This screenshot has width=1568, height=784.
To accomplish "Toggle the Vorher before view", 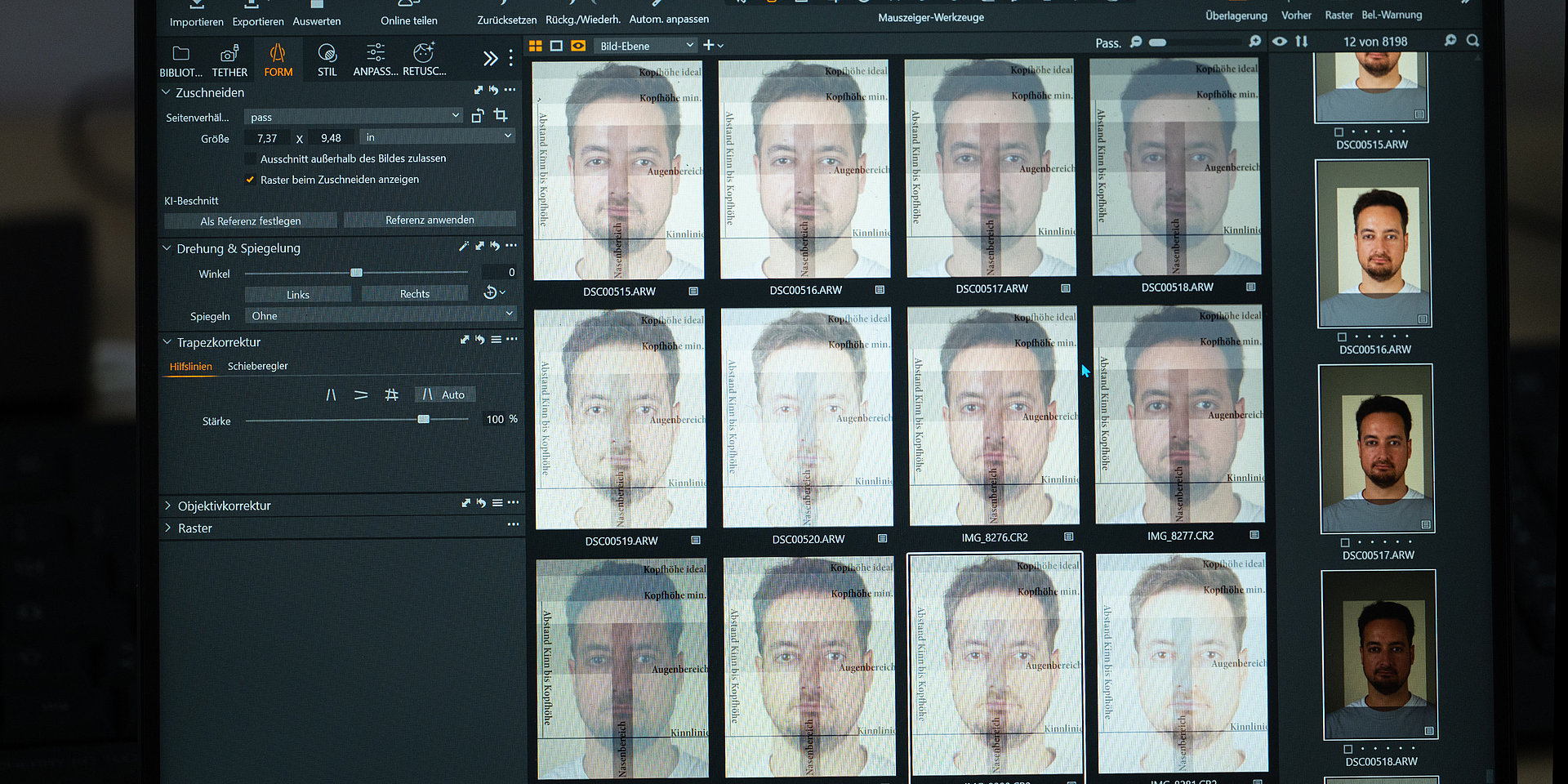I will 1296,16.
